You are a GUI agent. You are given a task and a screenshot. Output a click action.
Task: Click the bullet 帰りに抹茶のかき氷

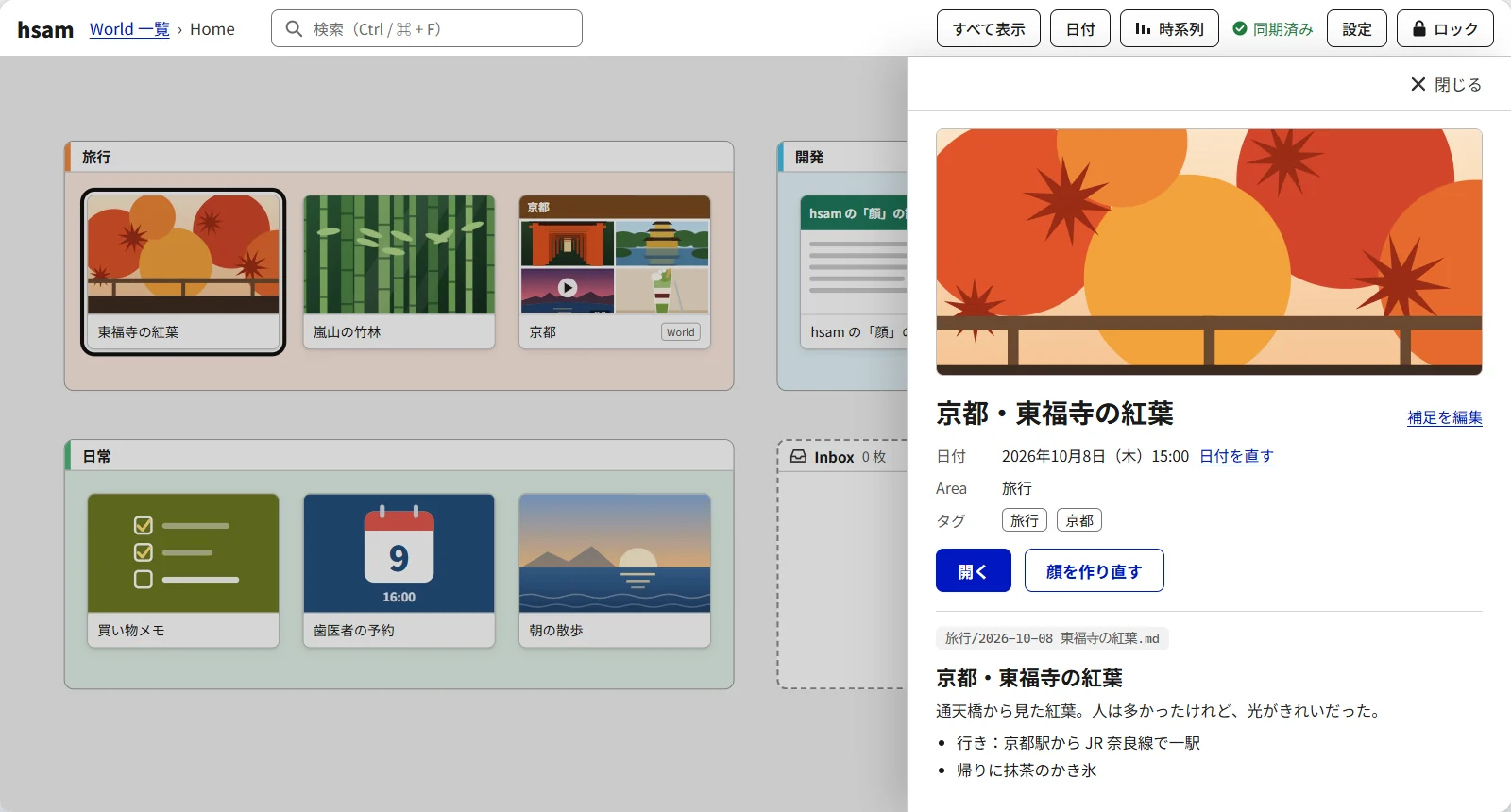click(x=1027, y=770)
